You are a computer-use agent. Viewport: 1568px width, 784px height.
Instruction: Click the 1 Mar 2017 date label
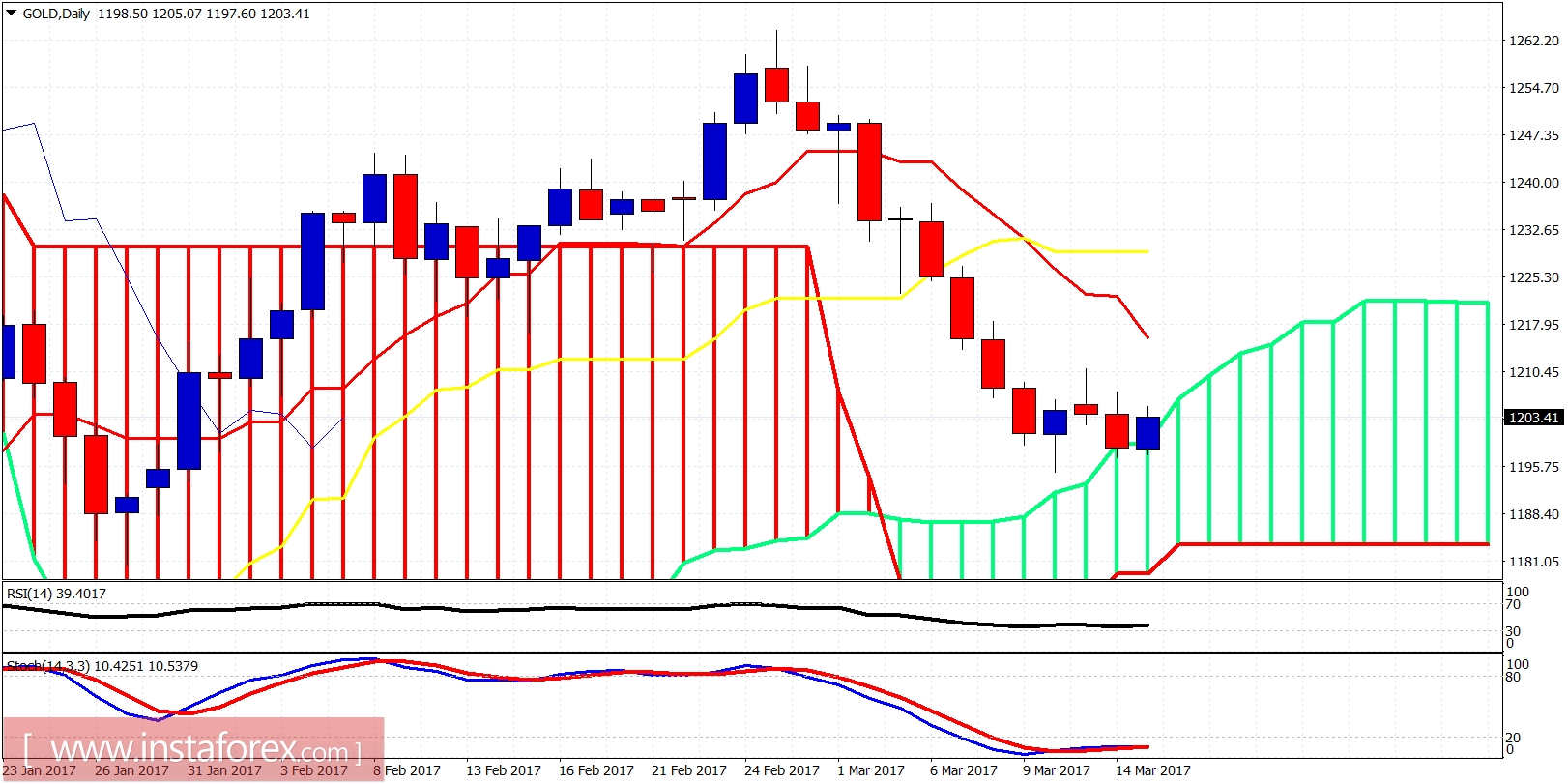871,770
